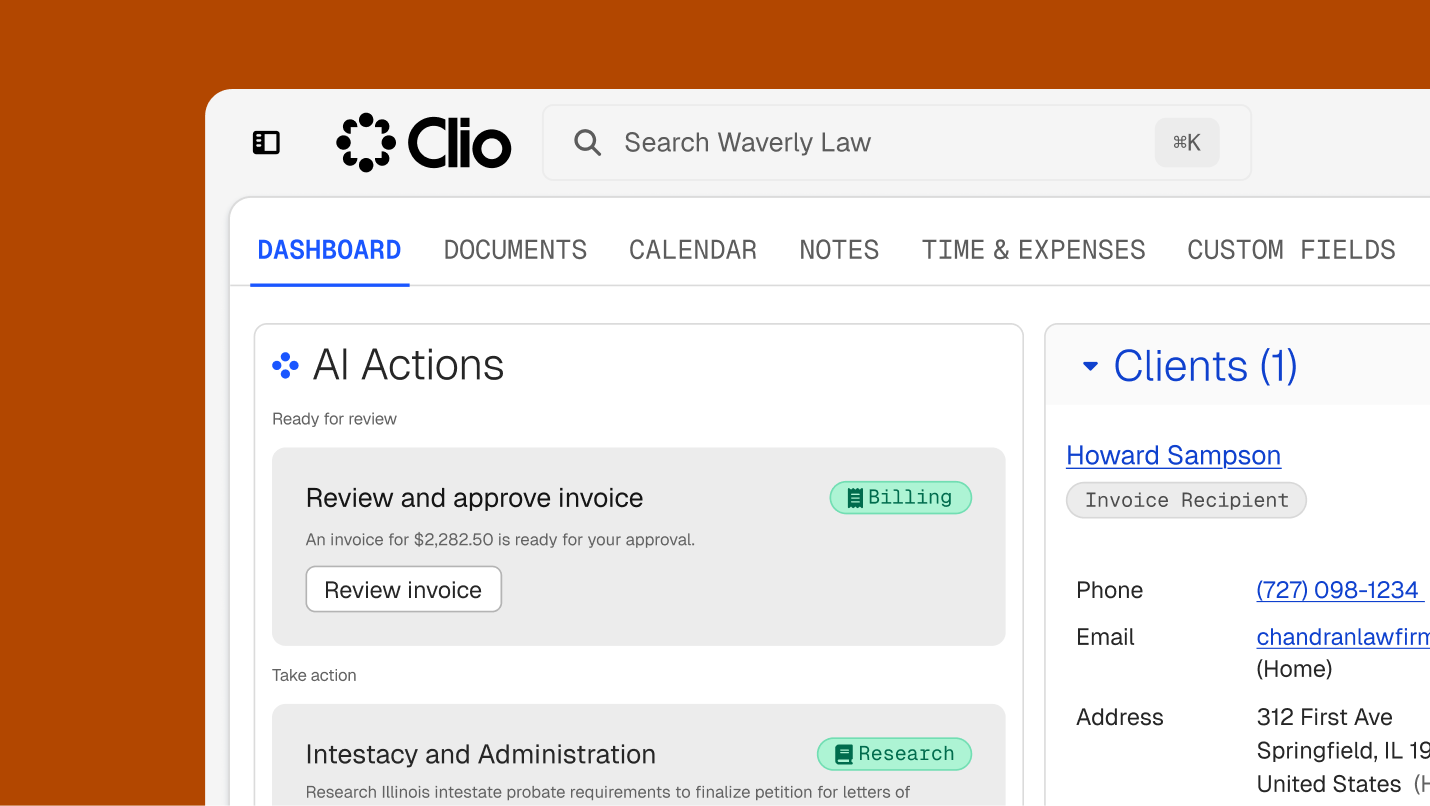Click the Intestacy and Administration title

(481, 754)
